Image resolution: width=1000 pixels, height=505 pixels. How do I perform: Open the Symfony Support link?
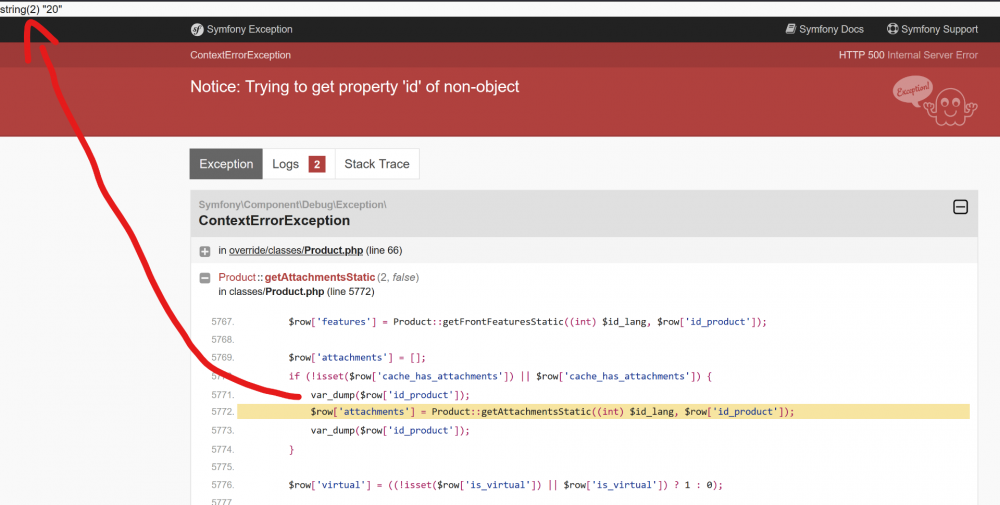932,29
